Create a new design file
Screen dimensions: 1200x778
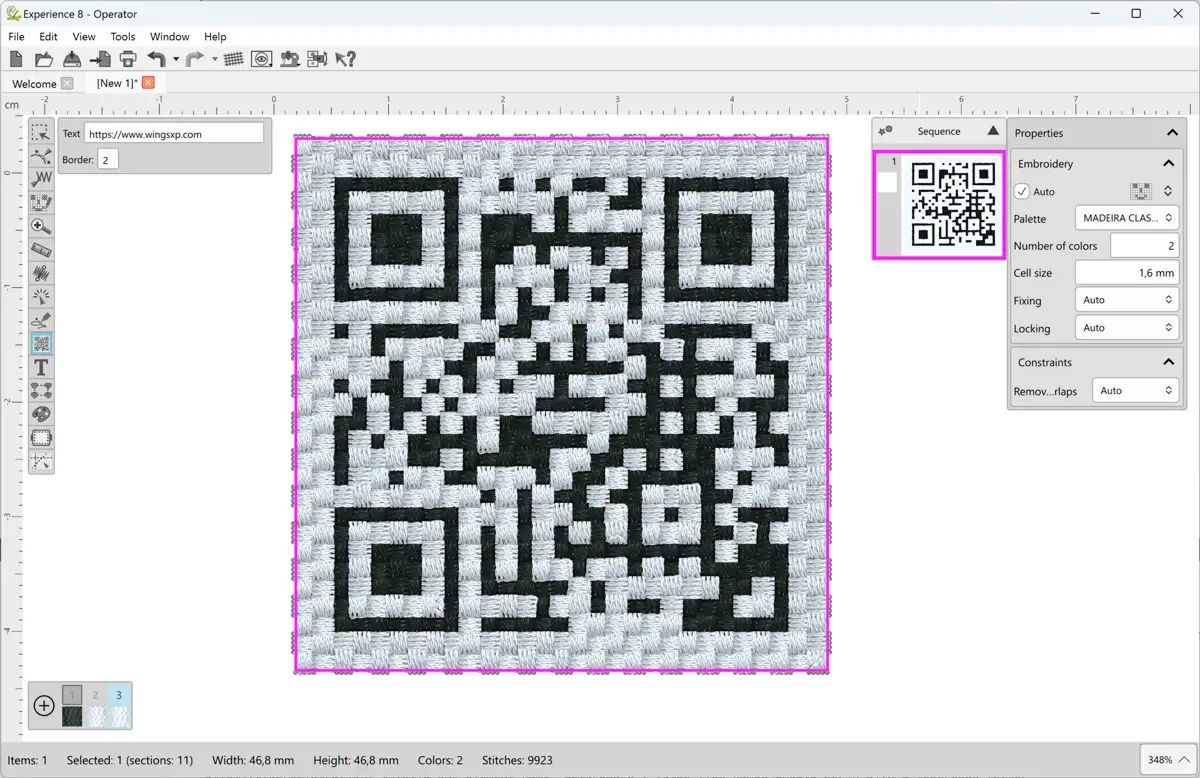pos(16,59)
